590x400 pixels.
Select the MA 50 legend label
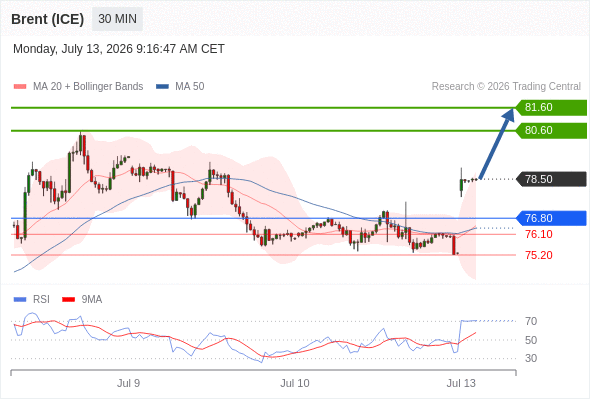coord(190,87)
